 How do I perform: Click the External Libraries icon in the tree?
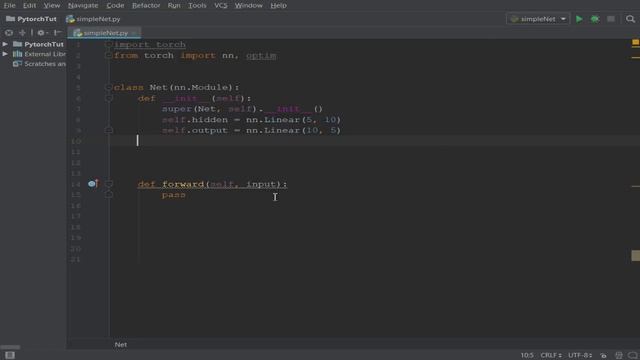point(17,54)
